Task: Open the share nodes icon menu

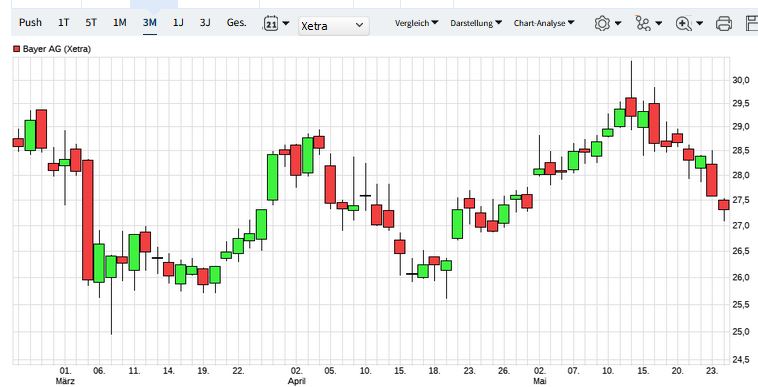Action: [648, 23]
